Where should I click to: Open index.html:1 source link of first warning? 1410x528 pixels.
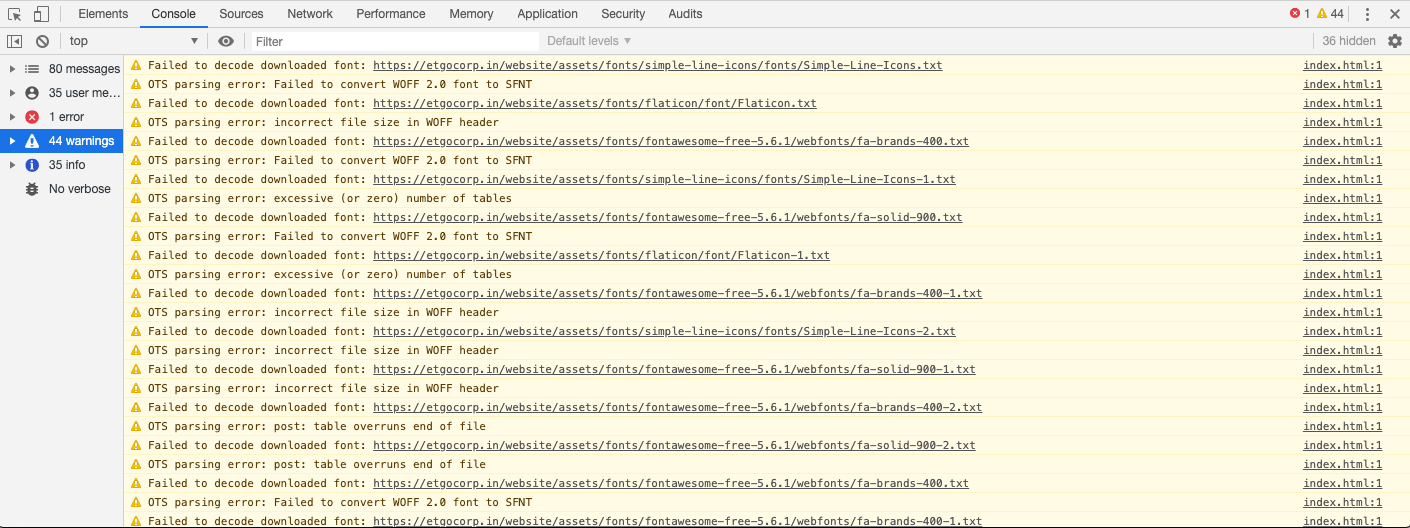1342,65
